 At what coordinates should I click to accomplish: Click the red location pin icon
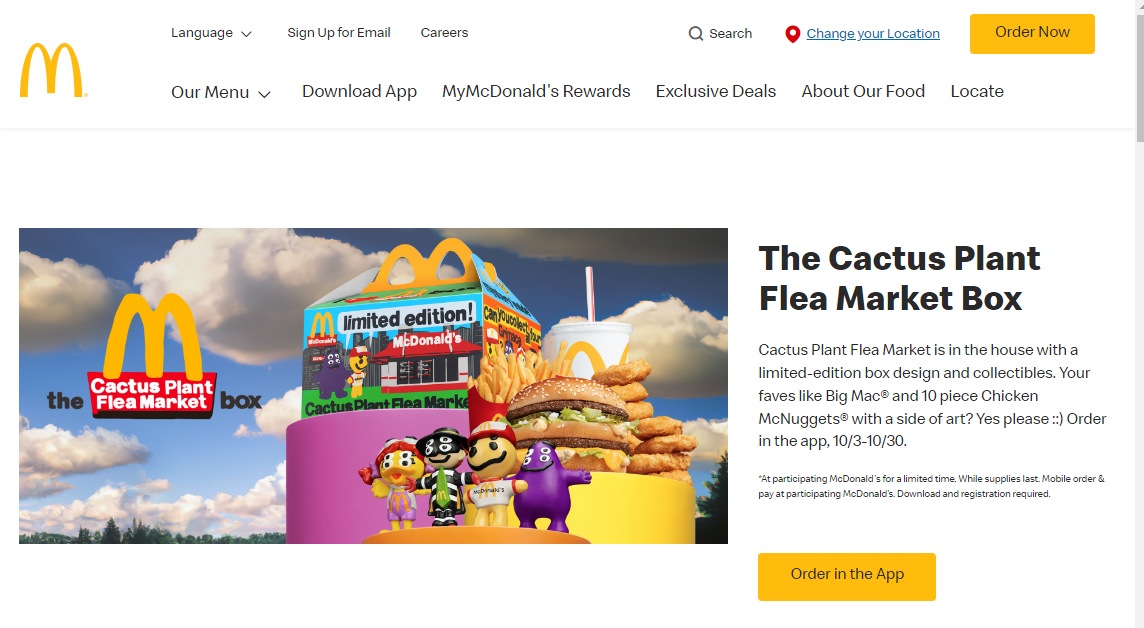(792, 34)
